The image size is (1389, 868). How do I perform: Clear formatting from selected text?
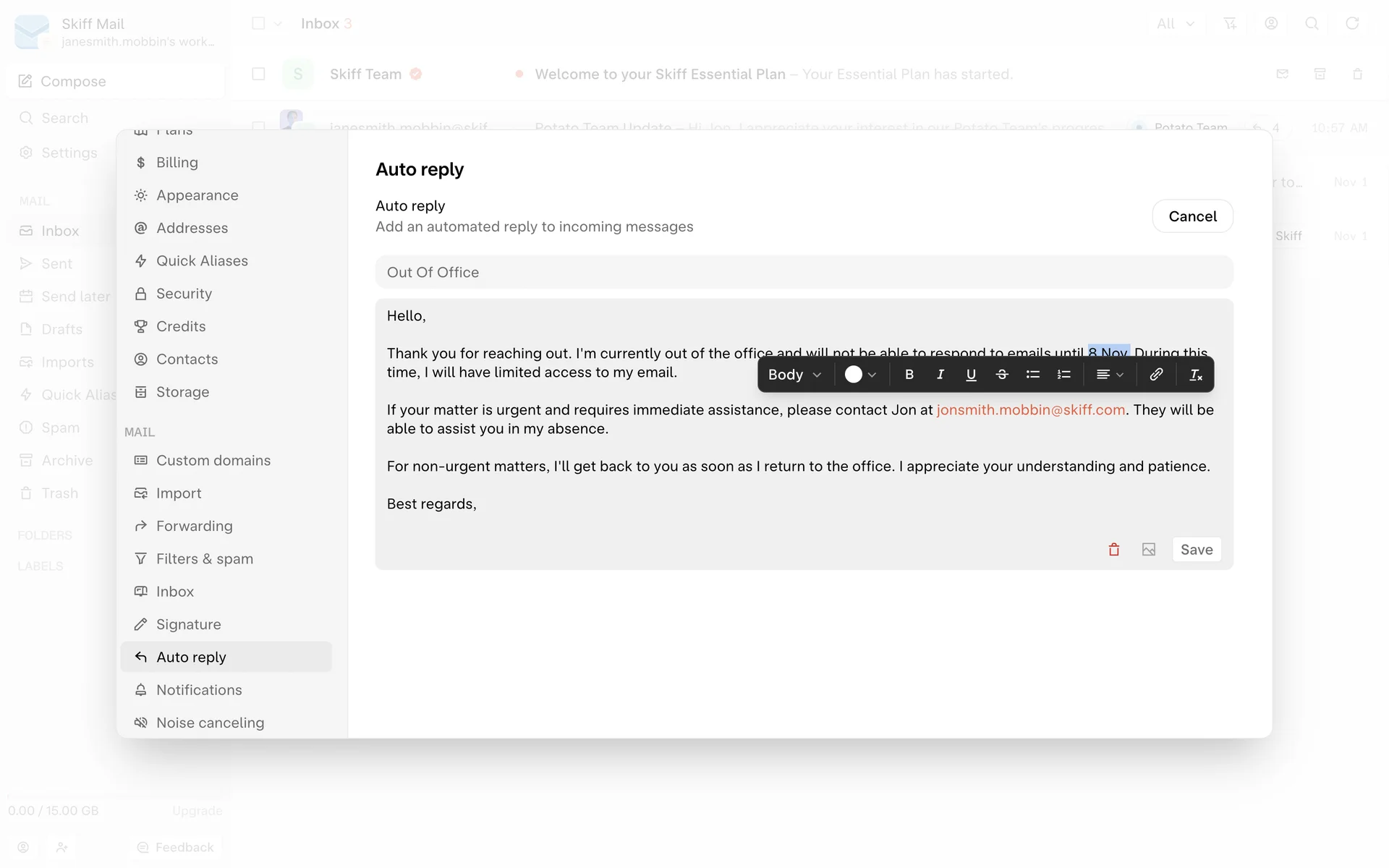coord(1196,375)
